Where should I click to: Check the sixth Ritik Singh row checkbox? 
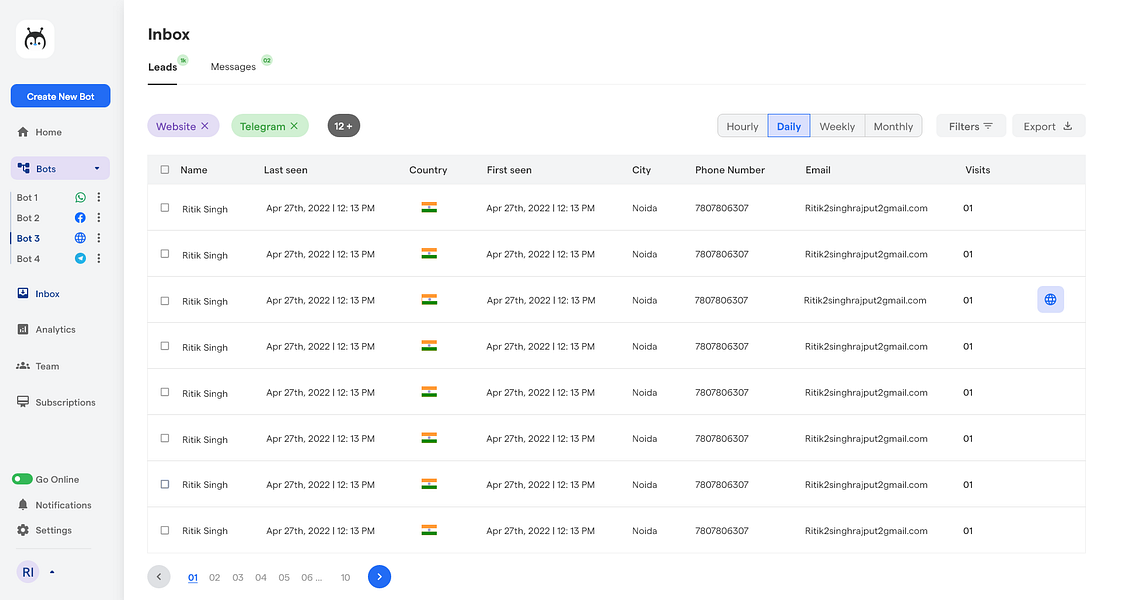click(165, 438)
